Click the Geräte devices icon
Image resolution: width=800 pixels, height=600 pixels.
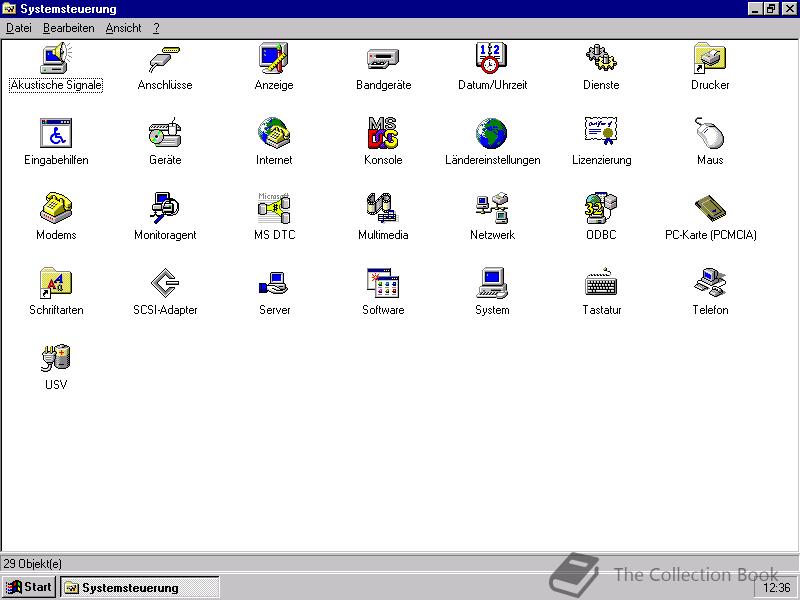coord(165,133)
